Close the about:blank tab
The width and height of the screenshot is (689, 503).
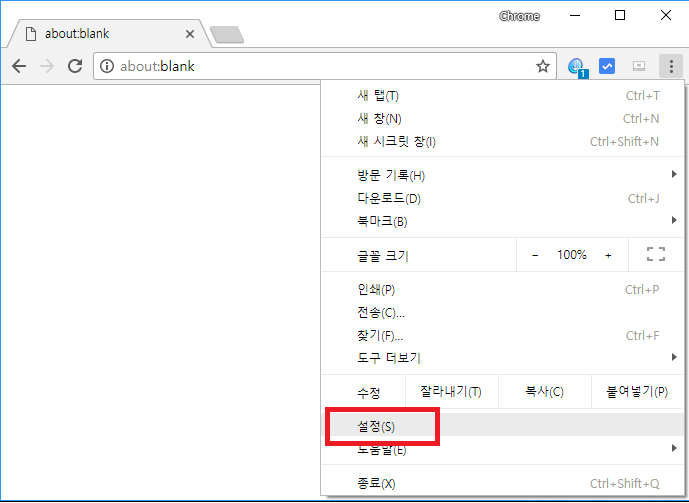[190, 34]
